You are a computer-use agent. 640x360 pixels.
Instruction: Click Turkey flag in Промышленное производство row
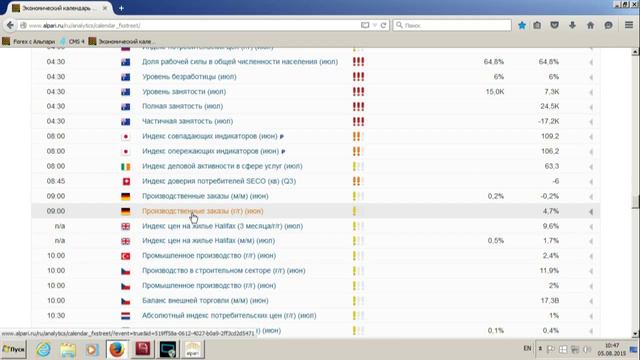126,256
